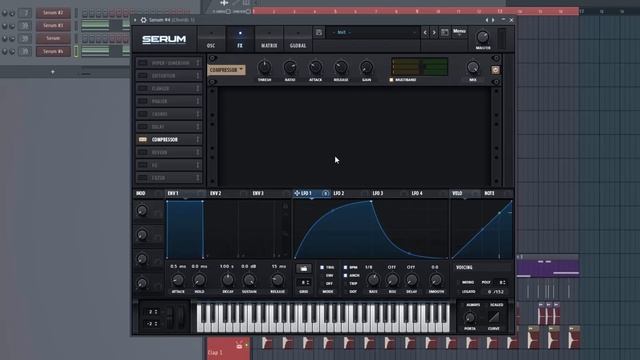Click the envelope SUSTAIN knob
The image size is (640, 360).
tap(249, 280)
